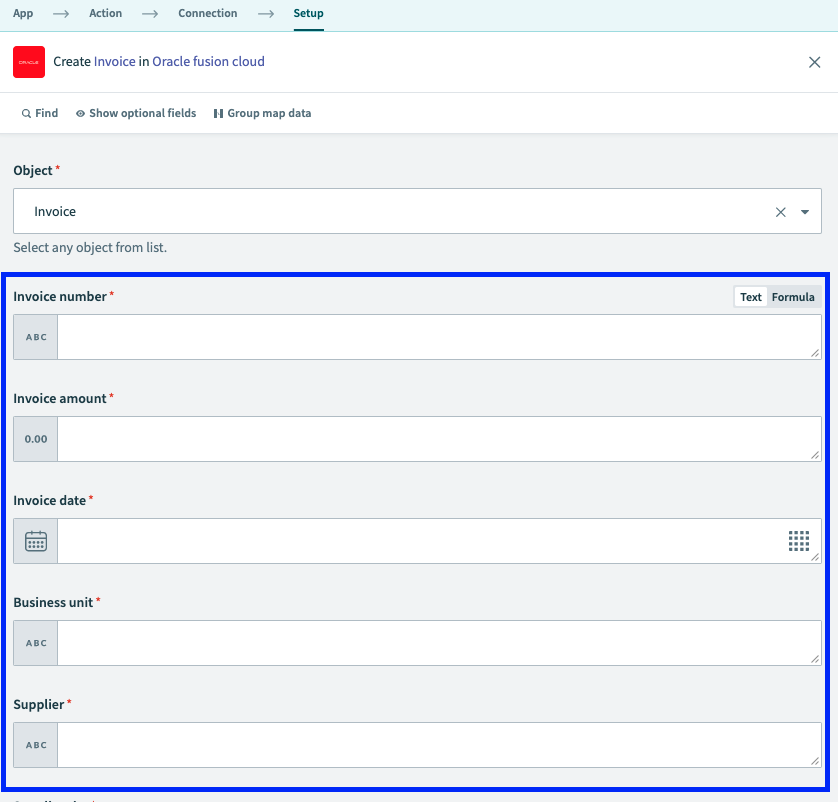Click the Show optional fields eye icon
Viewport: 838px width, 802px height.
pyautogui.click(x=80, y=113)
